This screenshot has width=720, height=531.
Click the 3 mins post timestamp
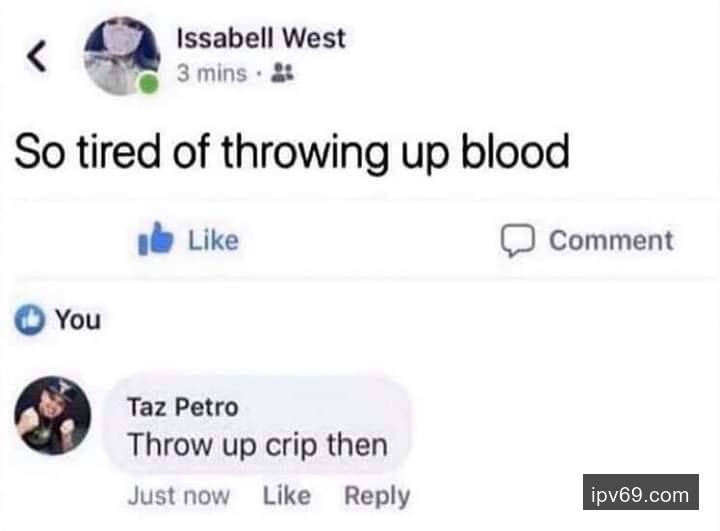212,73
